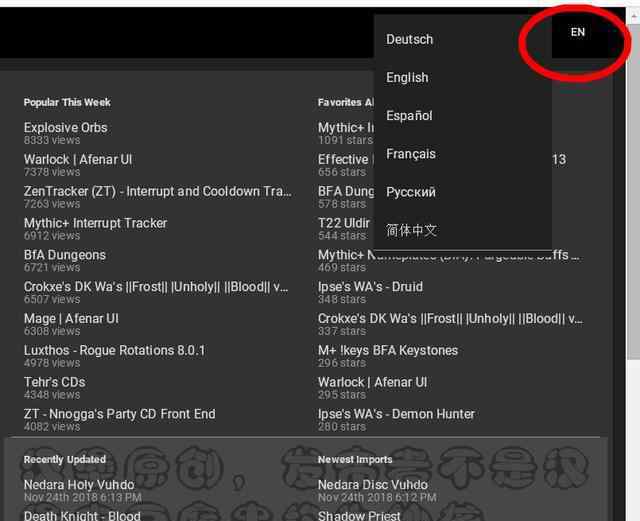The image size is (640, 521).
Task: Open Ipse's WA's - Druid link
Action: (370, 287)
